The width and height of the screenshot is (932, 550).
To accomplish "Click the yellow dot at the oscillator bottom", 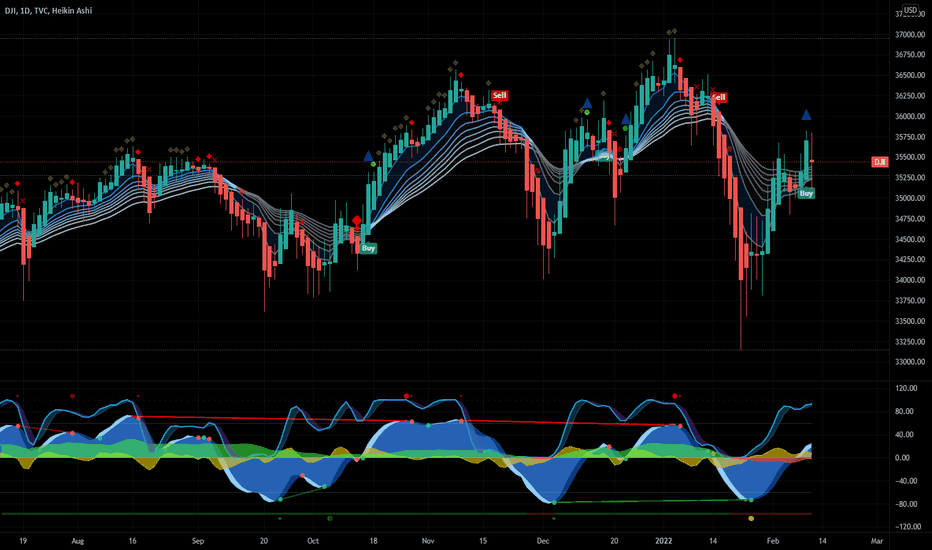I will click(x=751, y=518).
